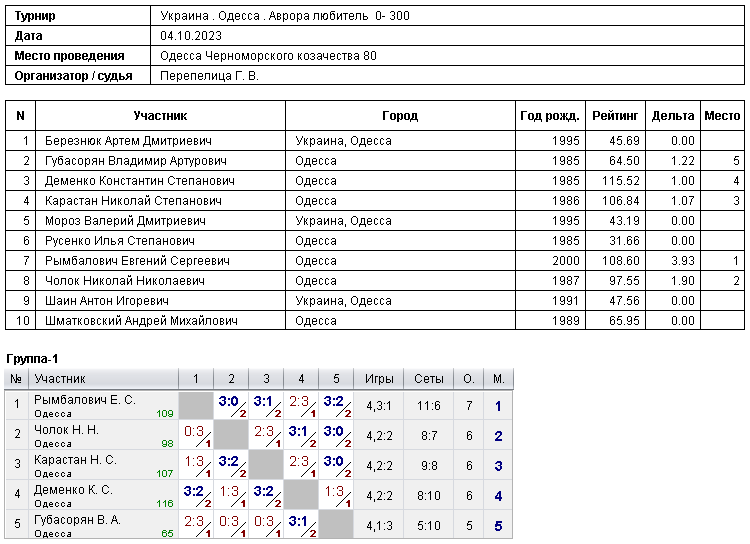Click delta value '1.22'
The image size is (750, 544).
click(x=683, y=161)
